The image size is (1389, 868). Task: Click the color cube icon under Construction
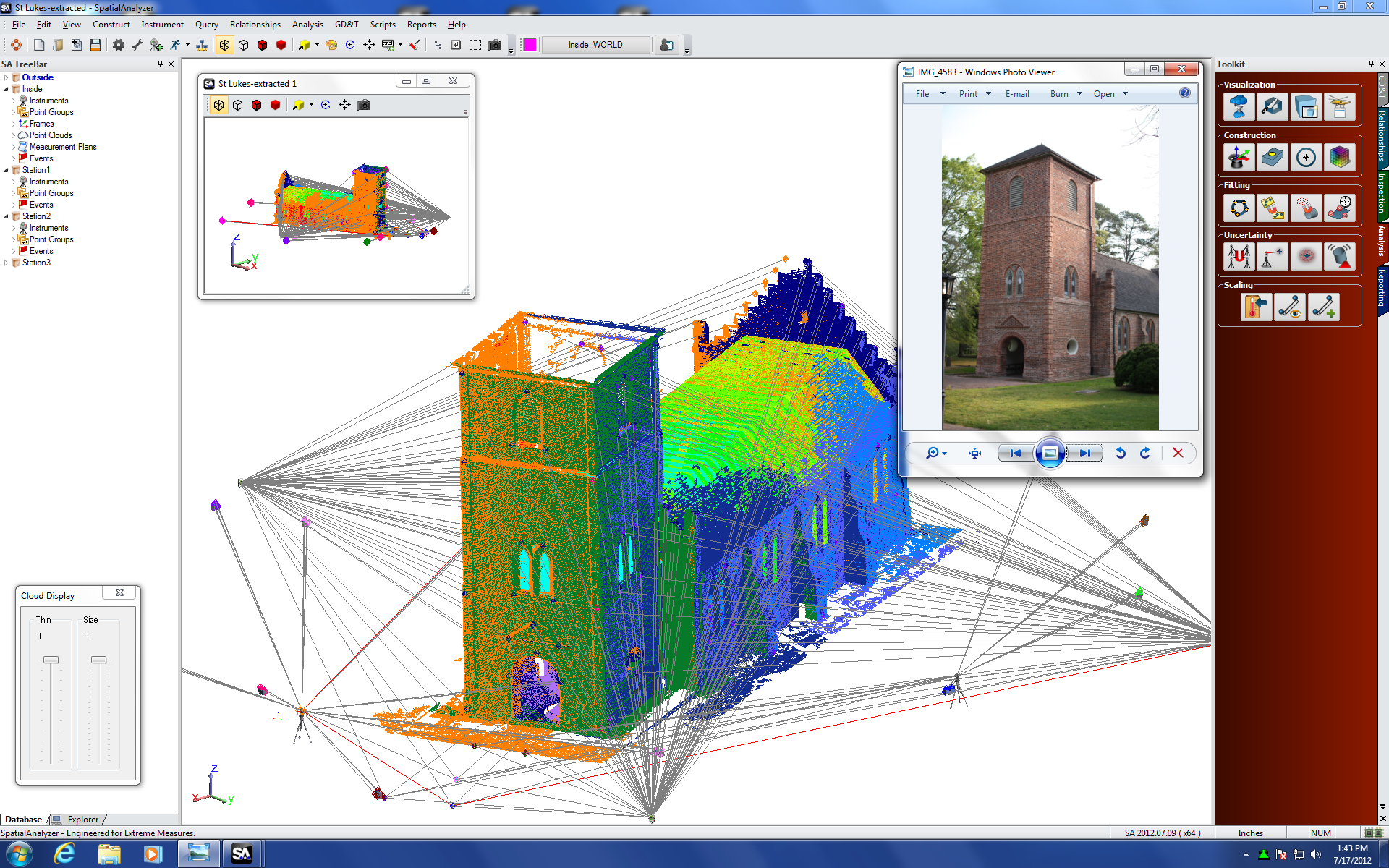[1340, 157]
